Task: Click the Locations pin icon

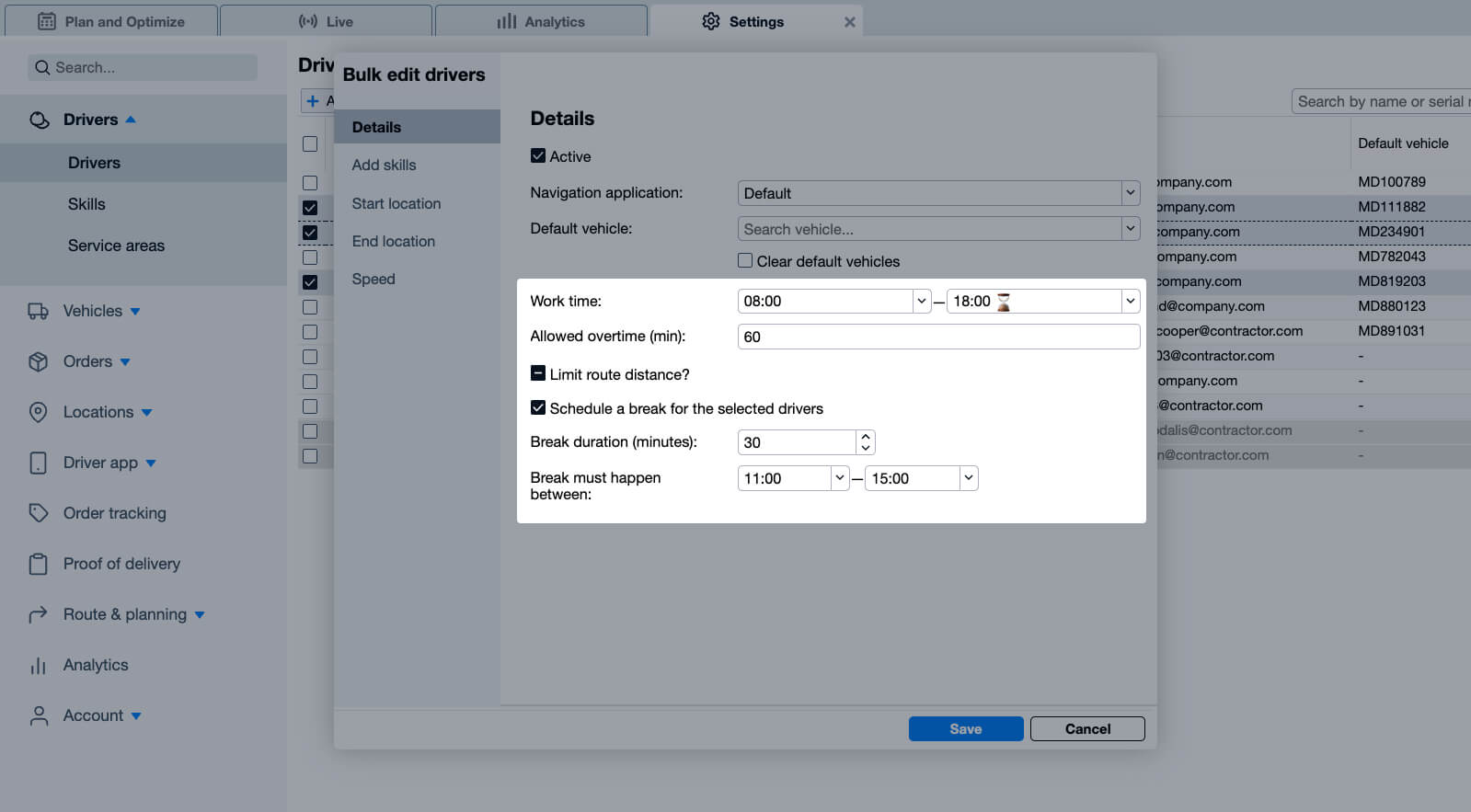Action: 38,413
